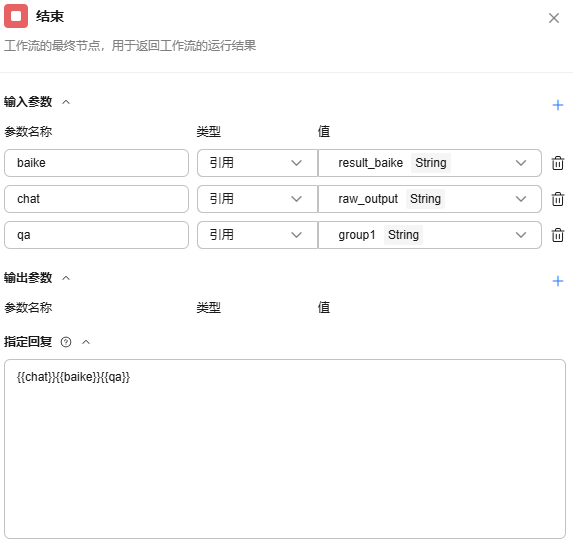Open the type dropdown for chat
The height and width of the screenshot is (539, 573).
[257, 199]
